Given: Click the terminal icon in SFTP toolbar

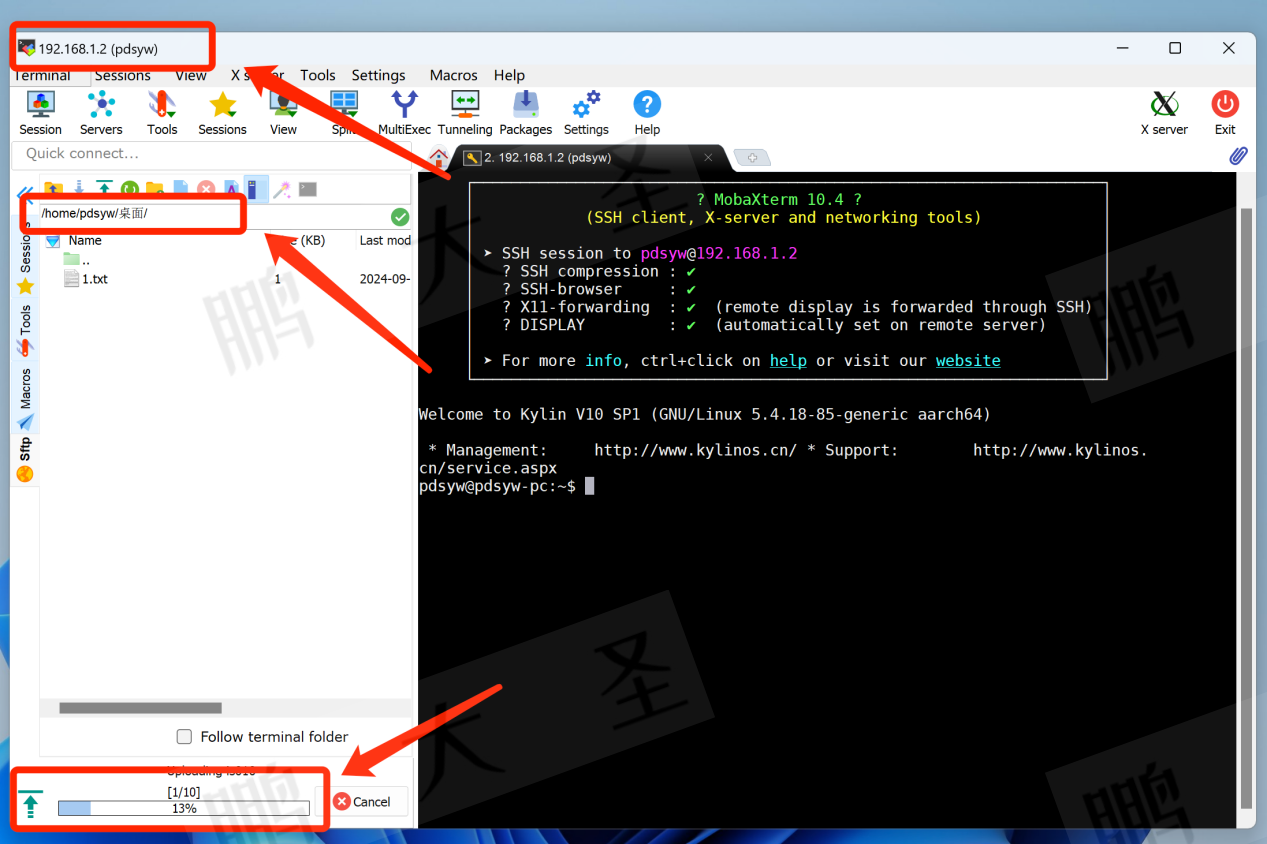Looking at the screenshot, I should [x=308, y=189].
